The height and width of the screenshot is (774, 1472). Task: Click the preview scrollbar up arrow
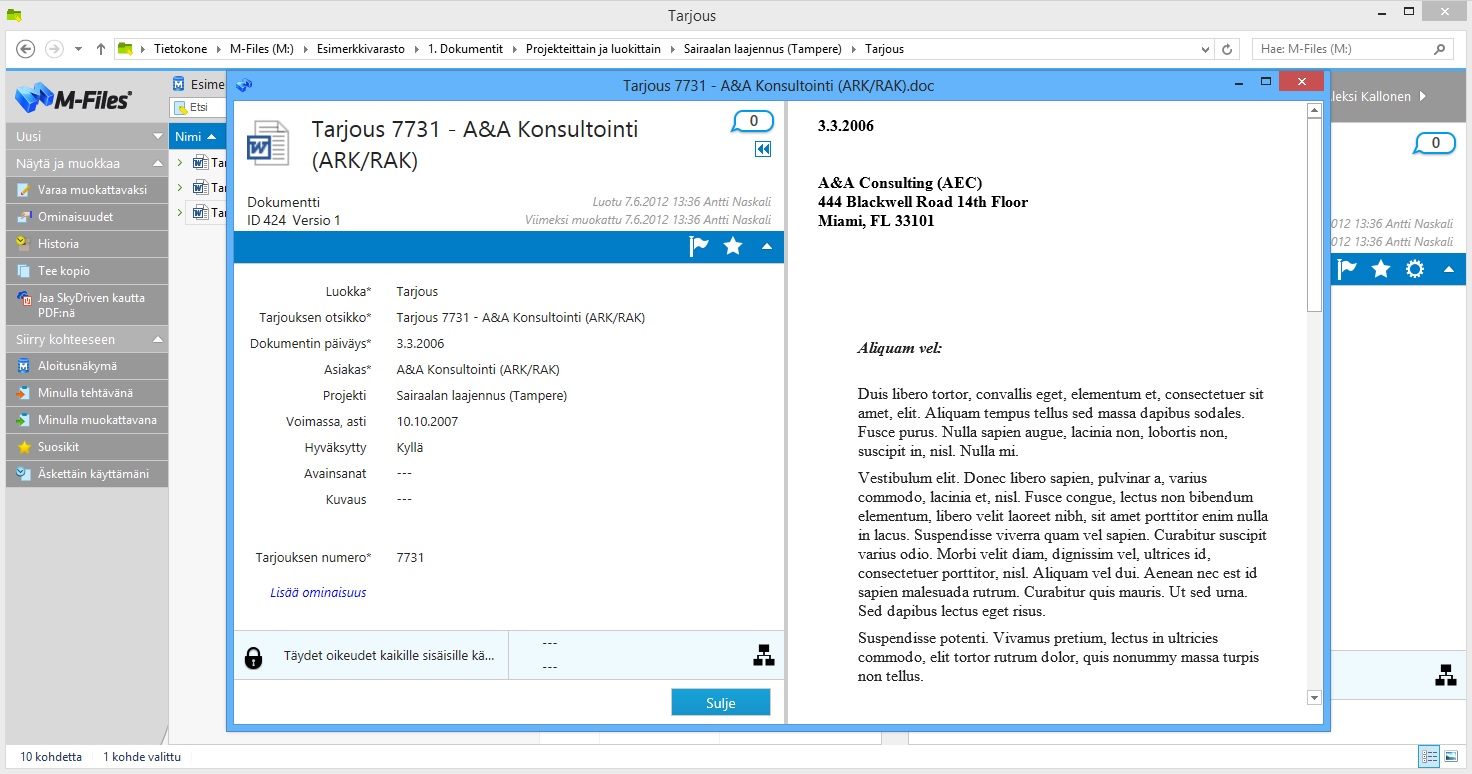point(1315,111)
